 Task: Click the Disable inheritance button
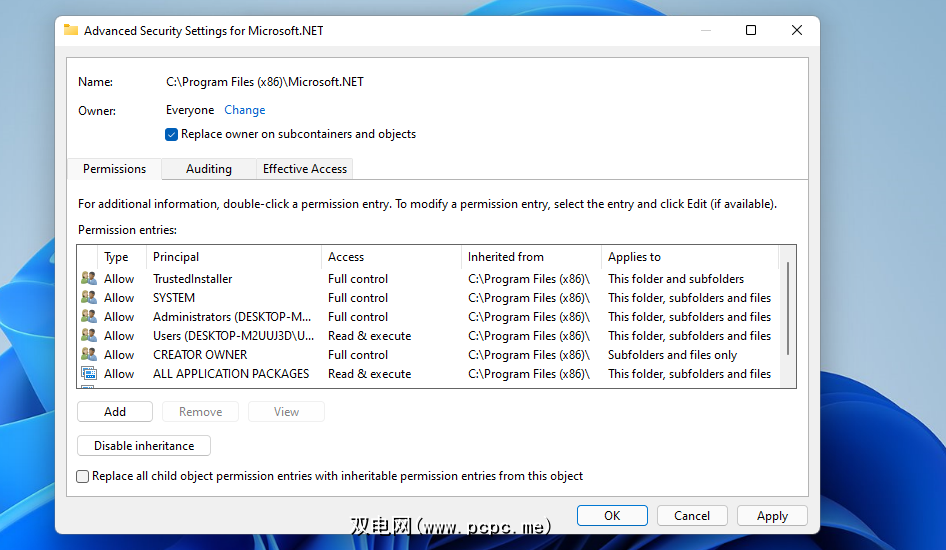point(144,446)
